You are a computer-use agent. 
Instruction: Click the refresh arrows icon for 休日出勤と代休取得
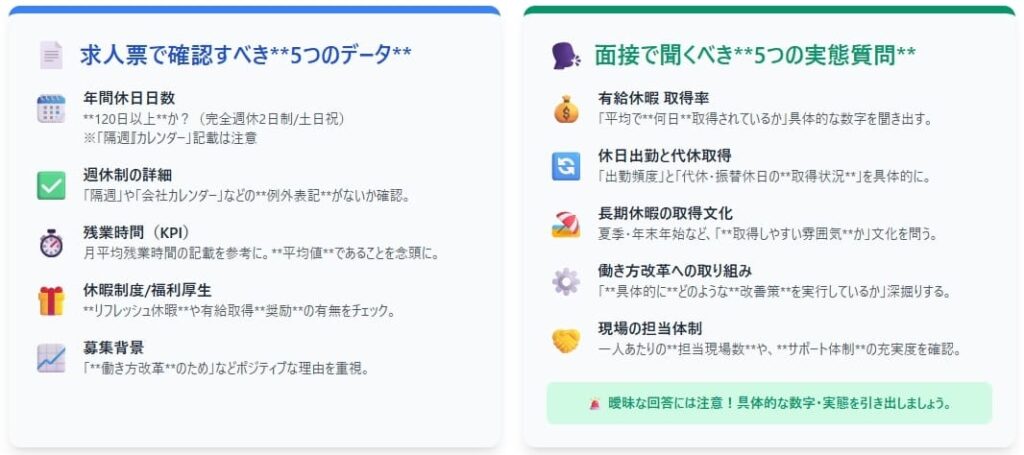pyautogui.click(x=566, y=166)
